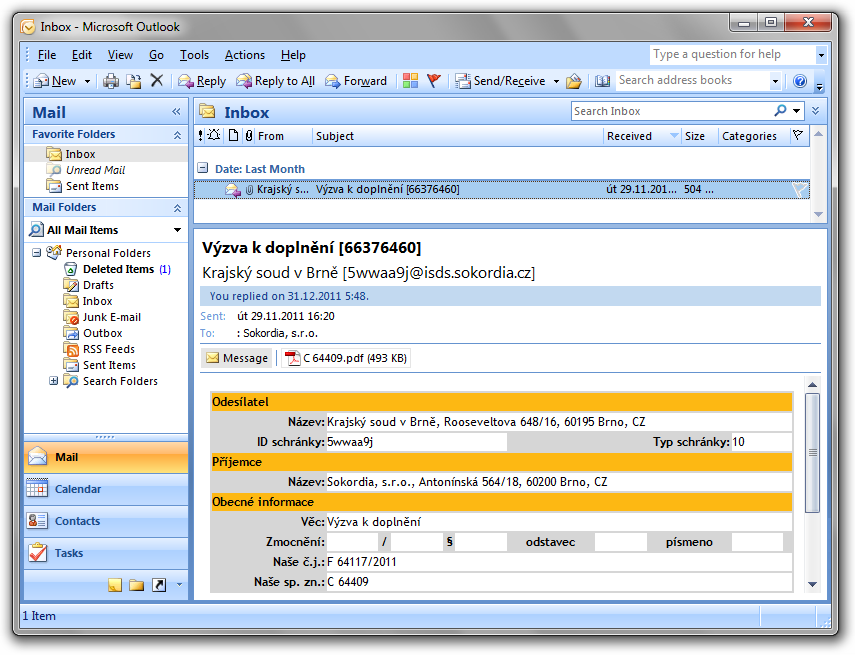Click the red Follow Up flag icon
The width and height of the screenshot is (855, 655).
(433, 81)
